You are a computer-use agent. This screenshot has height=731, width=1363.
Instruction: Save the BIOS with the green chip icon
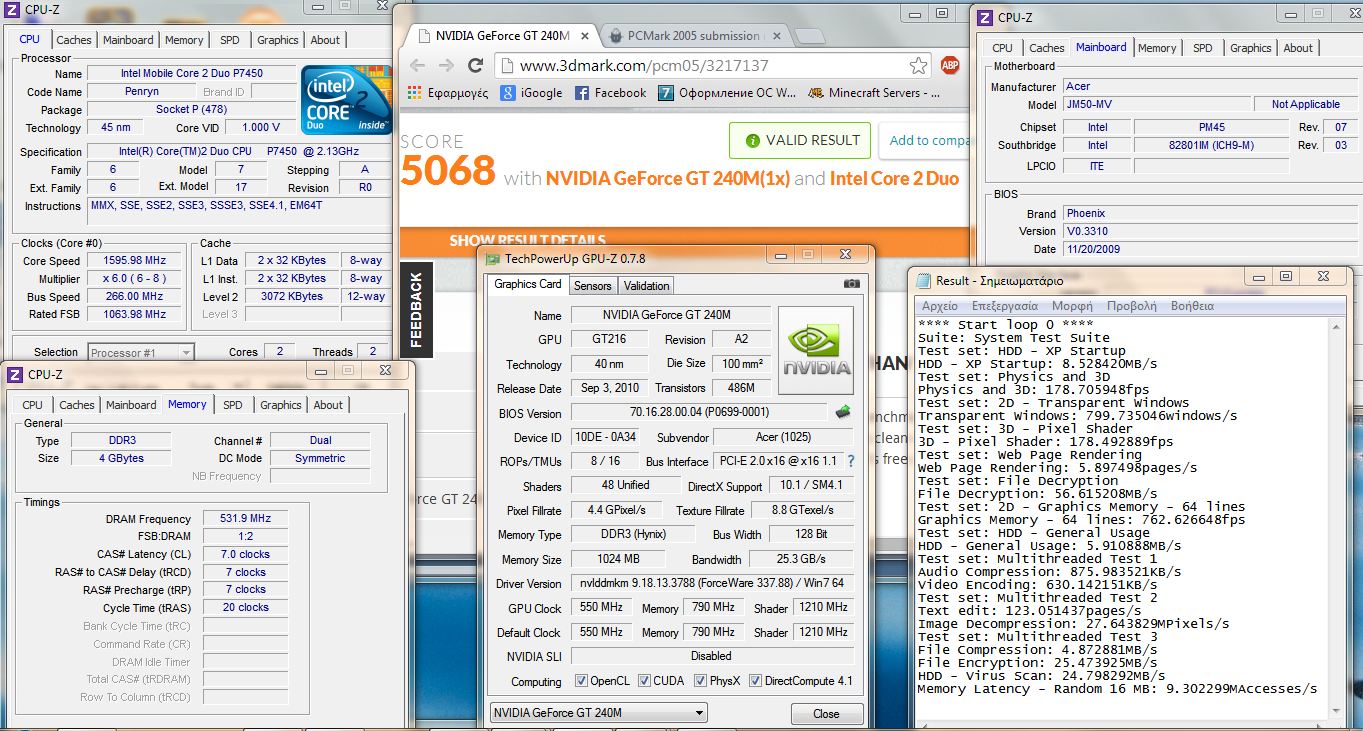[843, 412]
